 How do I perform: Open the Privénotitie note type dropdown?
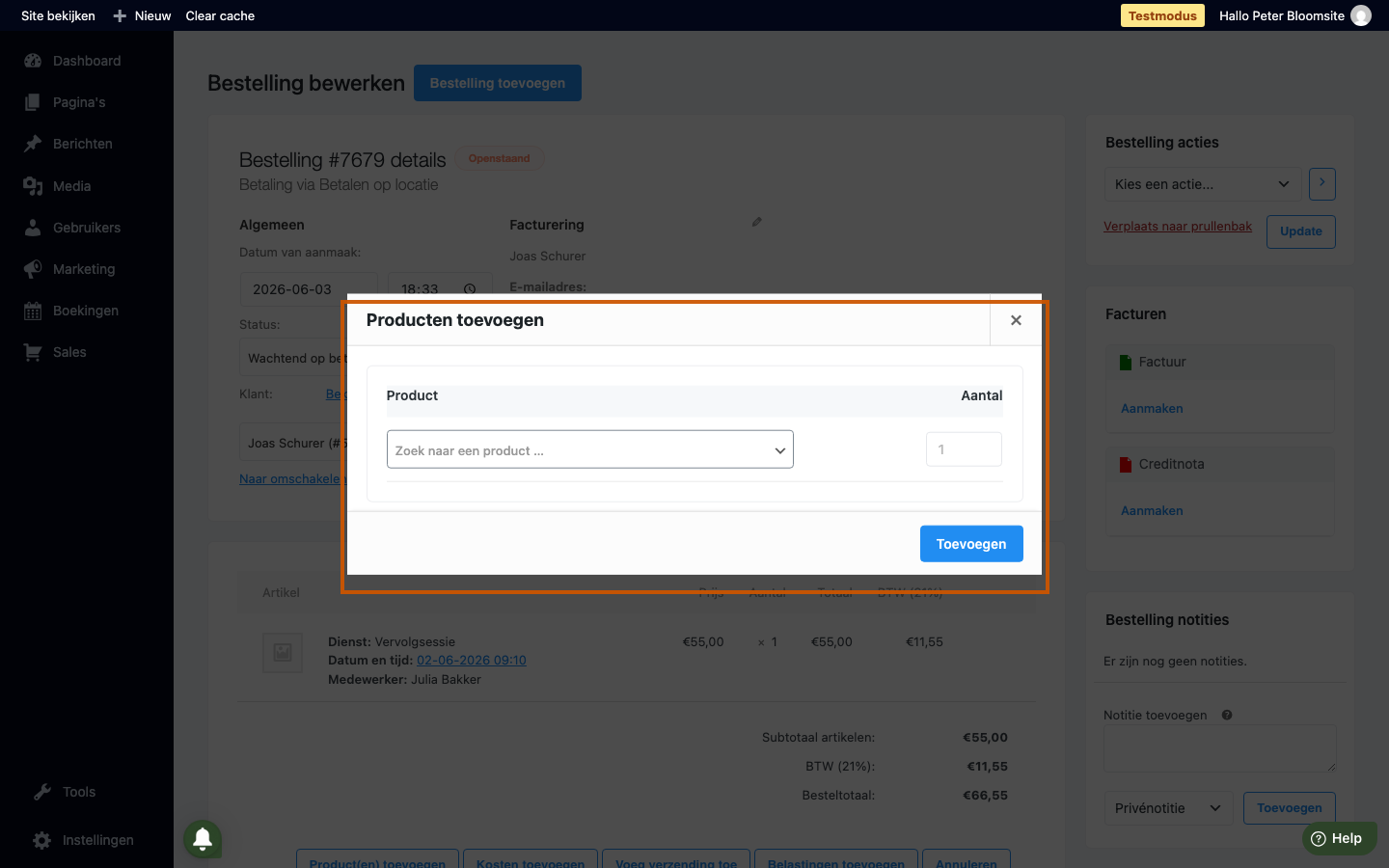1168,808
